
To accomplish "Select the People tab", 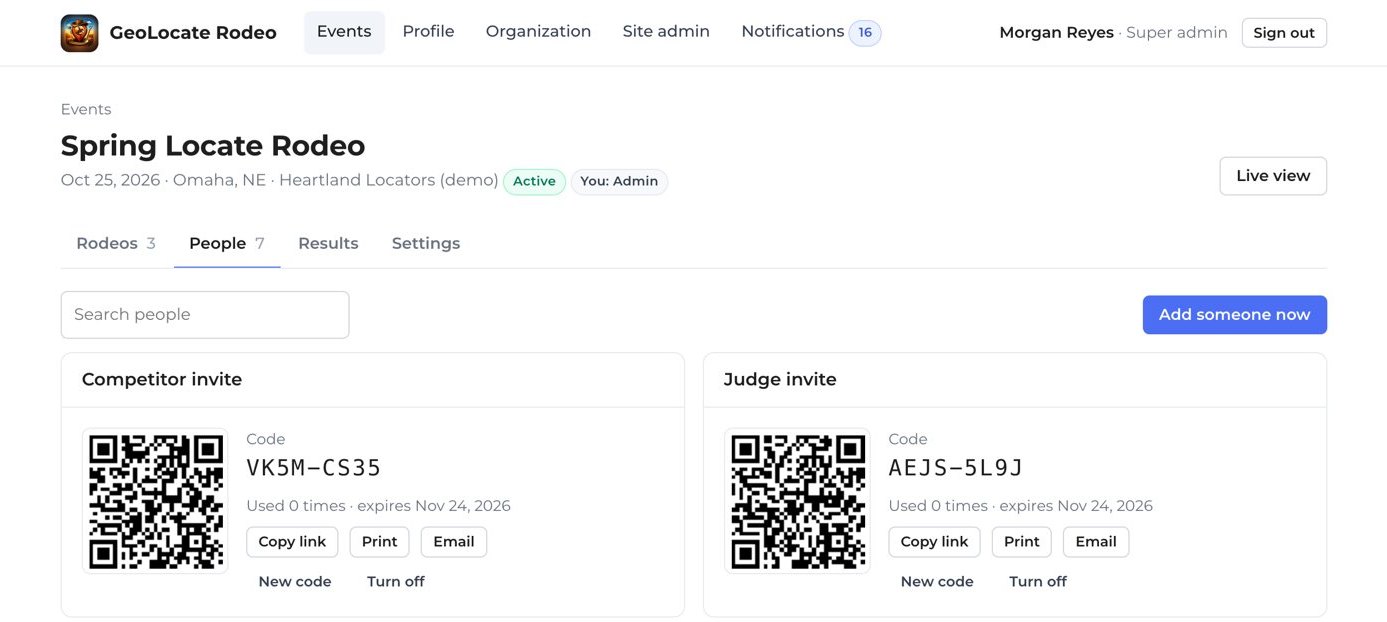I will 227,243.
